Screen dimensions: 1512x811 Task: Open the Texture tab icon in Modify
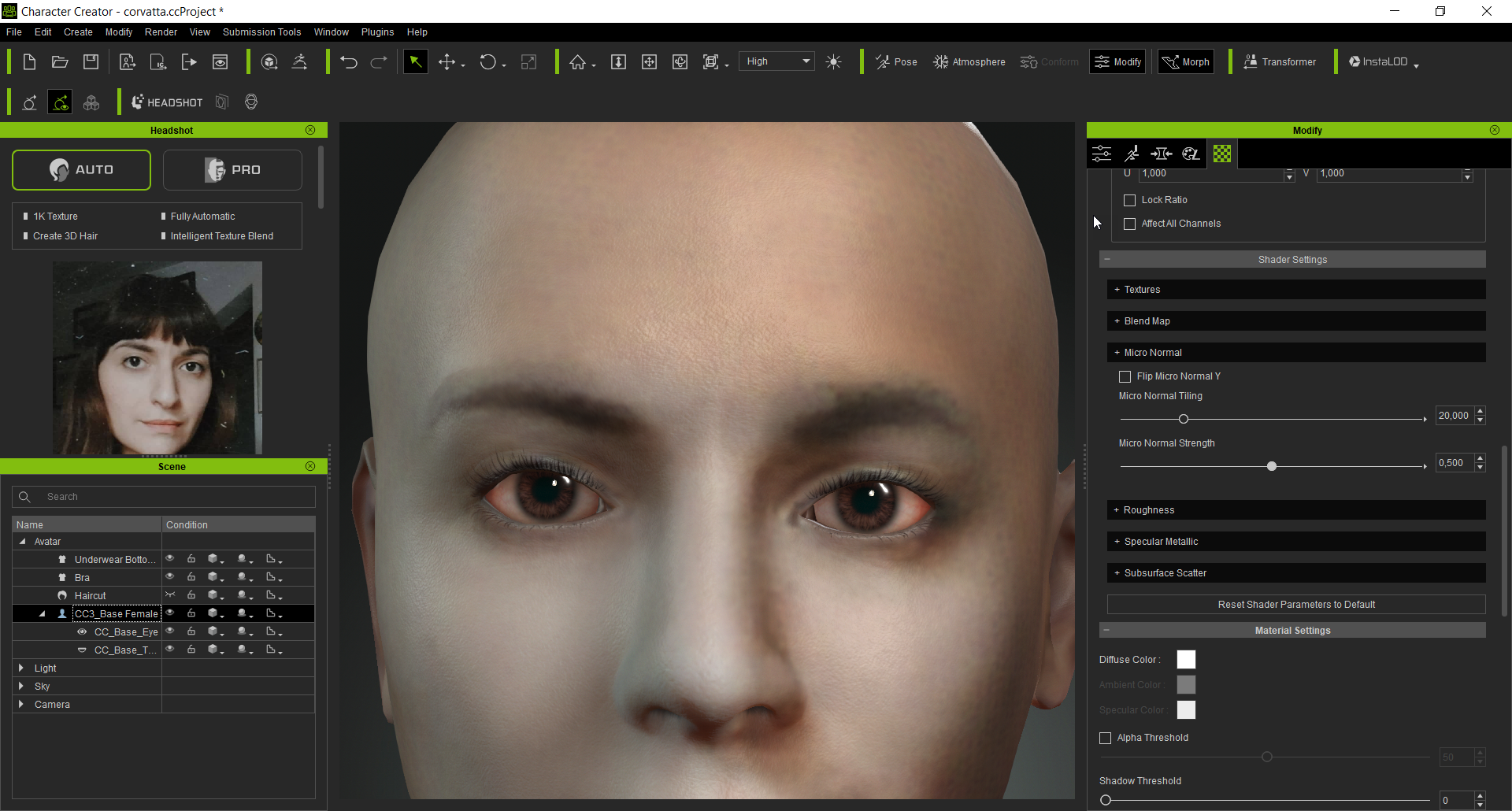tap(1191, 154)
